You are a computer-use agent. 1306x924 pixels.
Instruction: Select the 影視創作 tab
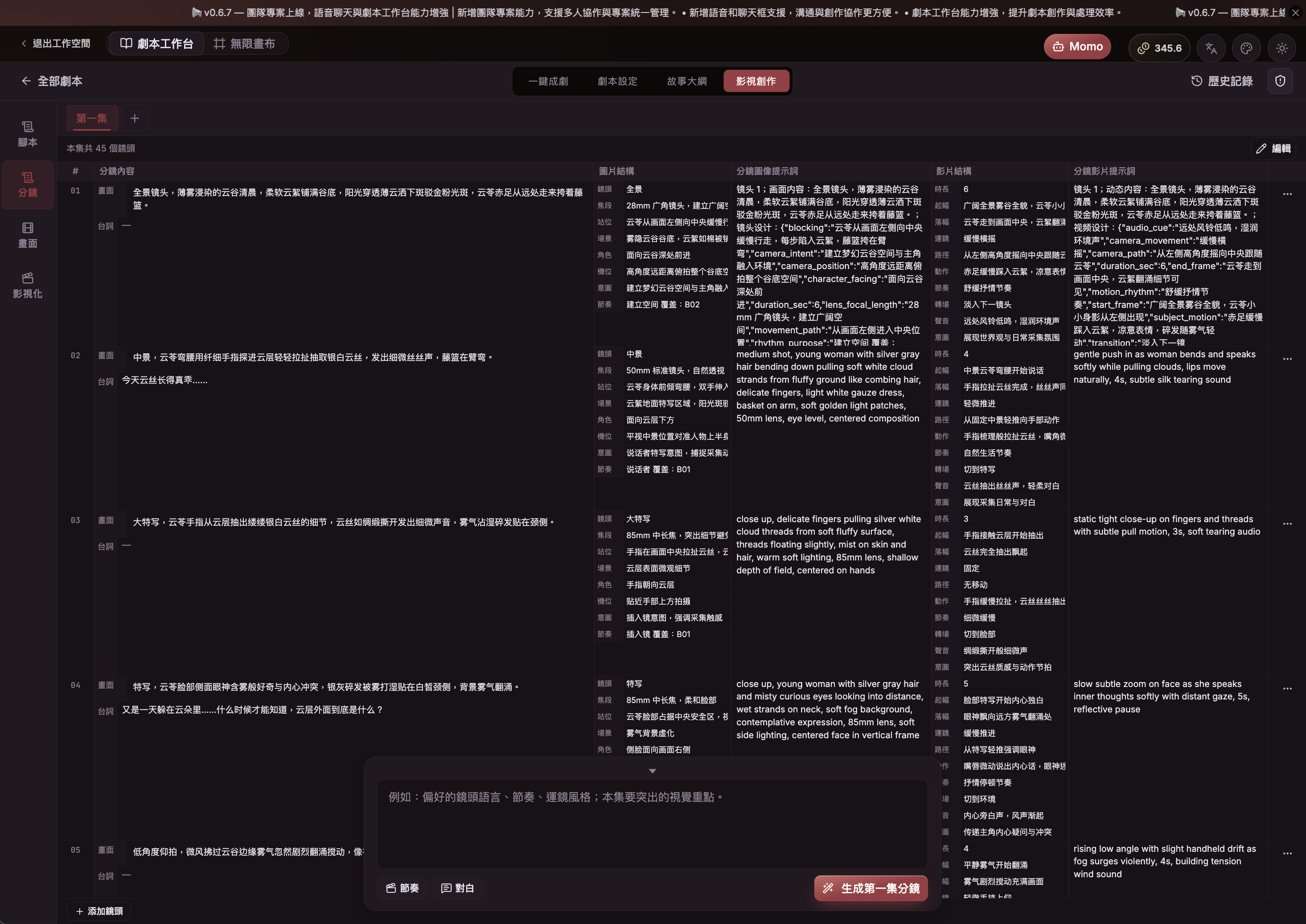coord(756,82)
